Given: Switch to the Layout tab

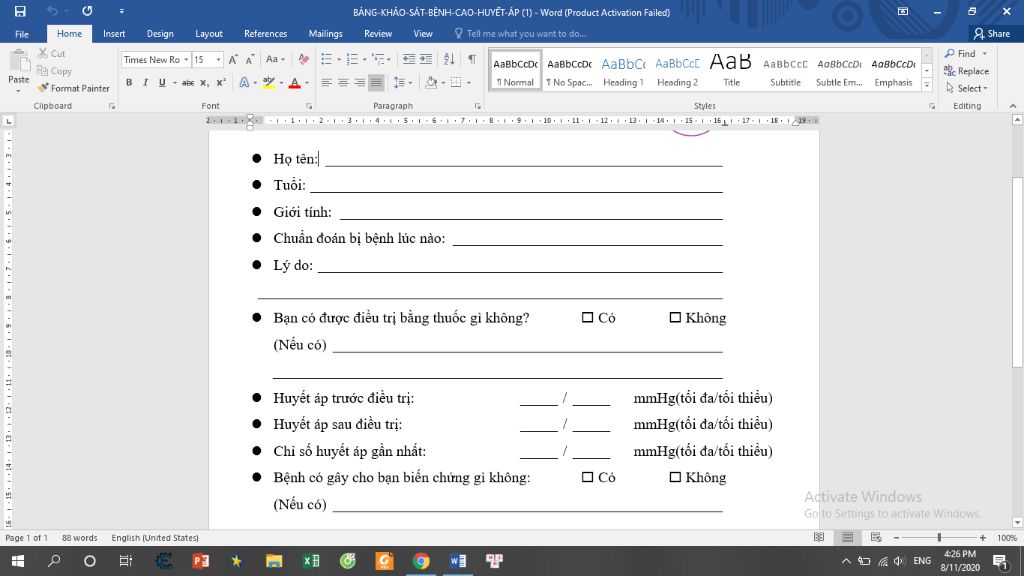Looking at the screenshot, I should coord(209,34).
